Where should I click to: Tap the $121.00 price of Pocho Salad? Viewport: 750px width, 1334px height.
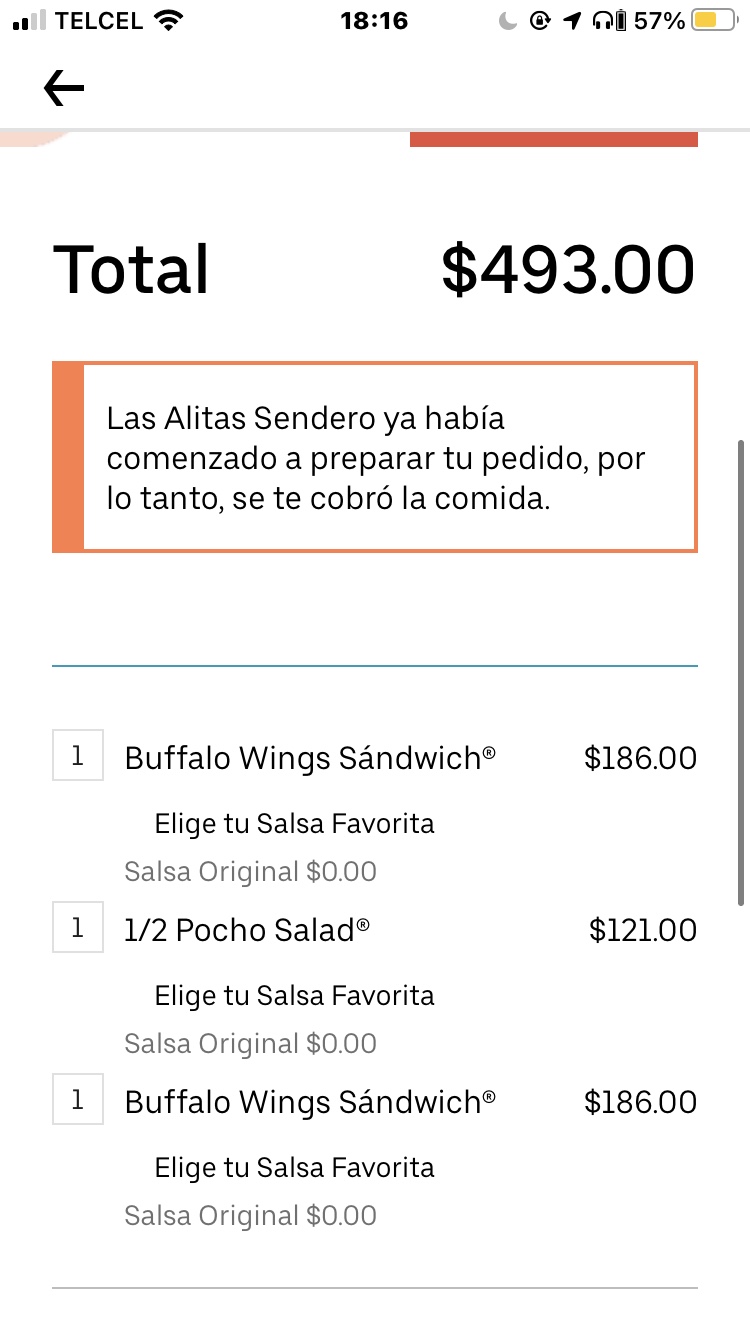point(643,930)
